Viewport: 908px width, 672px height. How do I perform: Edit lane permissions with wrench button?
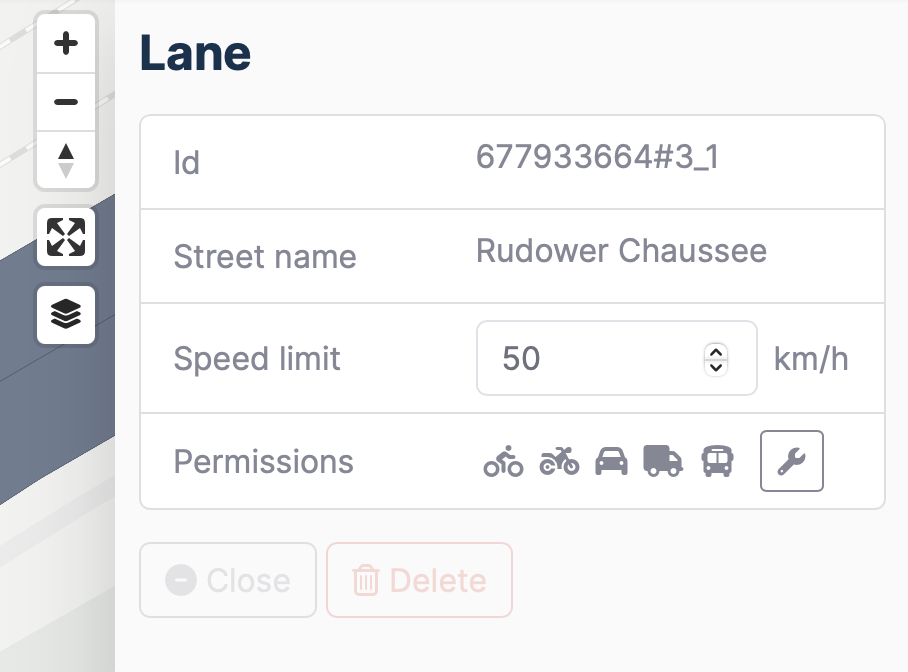(x=791, y=461)
